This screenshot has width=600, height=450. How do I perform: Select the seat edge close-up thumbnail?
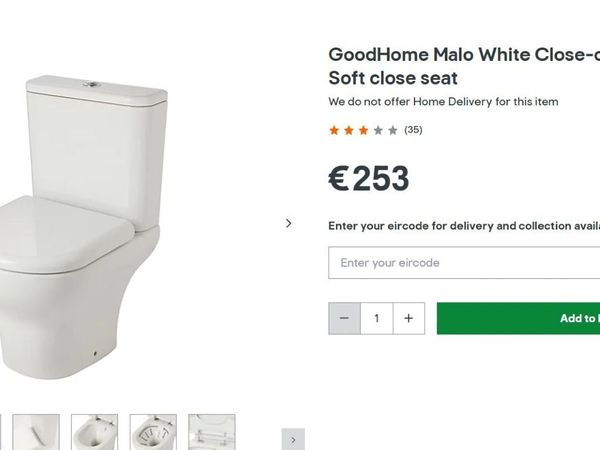coord(36,432)
